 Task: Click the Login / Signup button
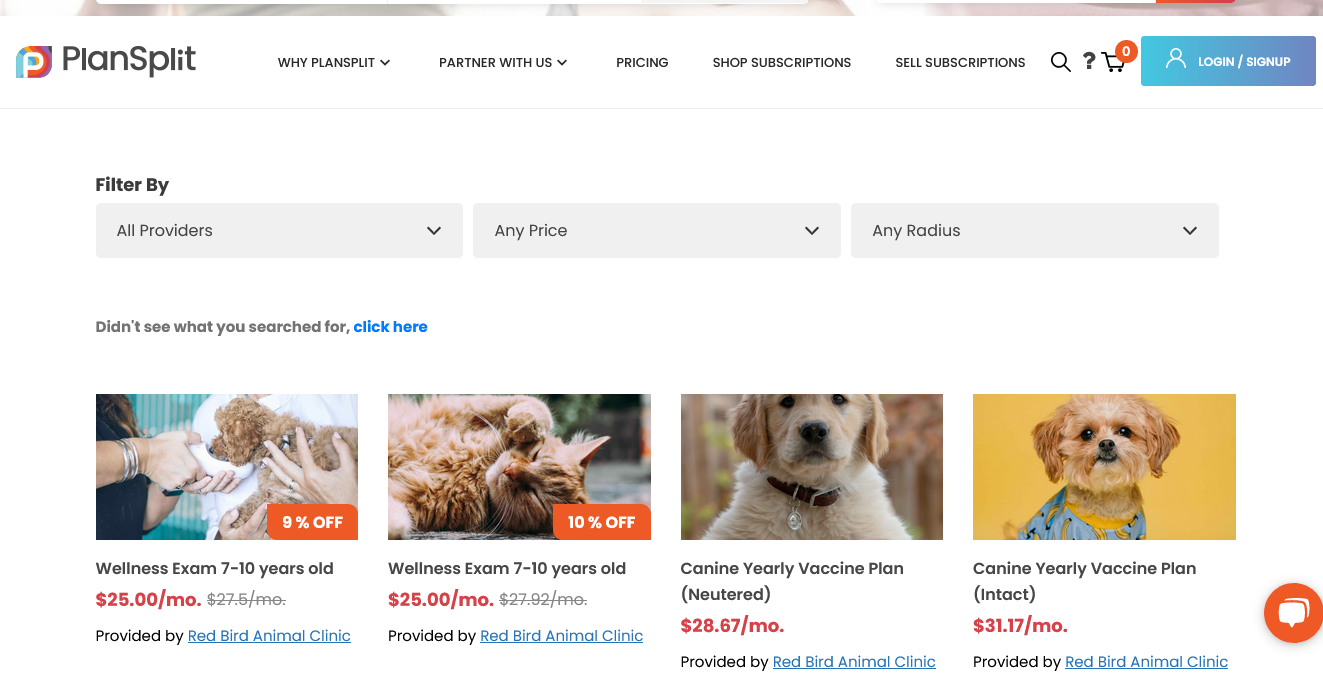tap(1228, 62)
